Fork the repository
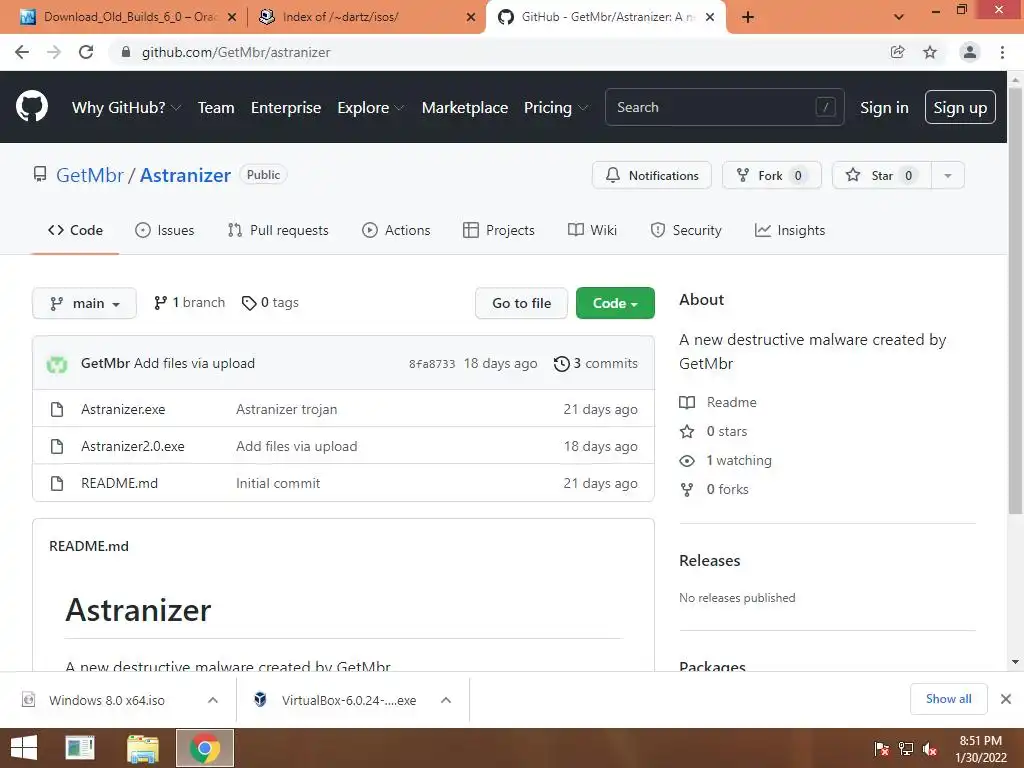Image resolution: width=1024 pixels, height=768 pixels. tap(771, 175)
